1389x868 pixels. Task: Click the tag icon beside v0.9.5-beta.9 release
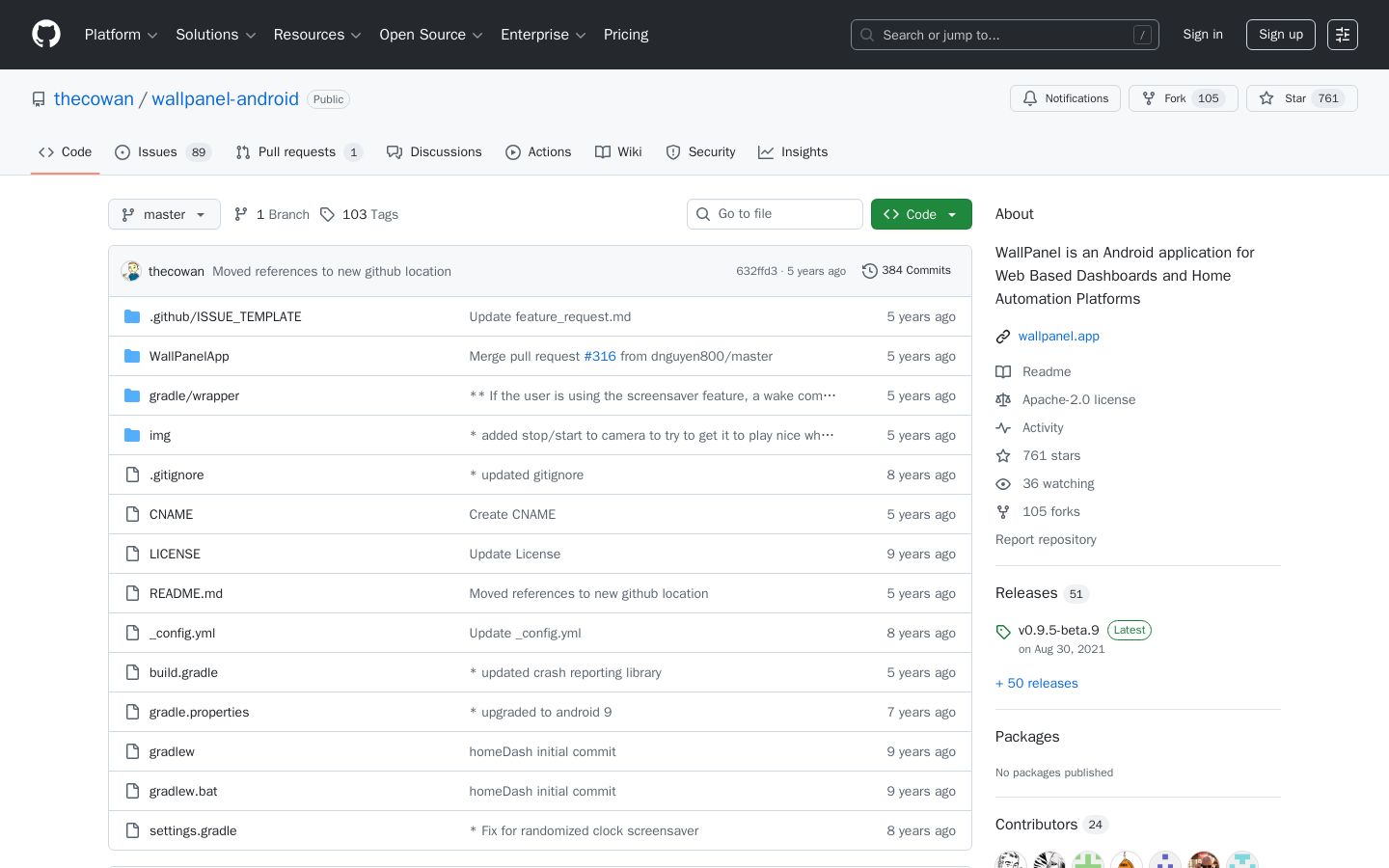point(1003,632)
